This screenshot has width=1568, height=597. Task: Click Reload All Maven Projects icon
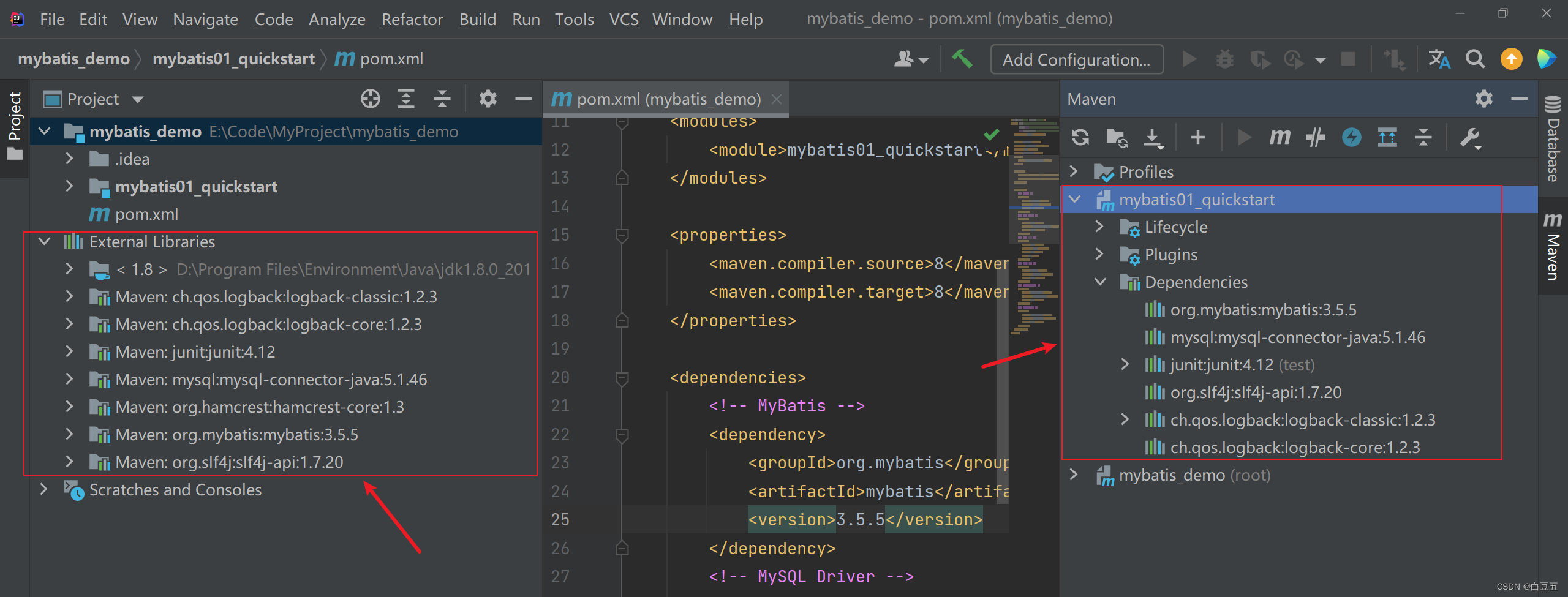[1080, 137]
